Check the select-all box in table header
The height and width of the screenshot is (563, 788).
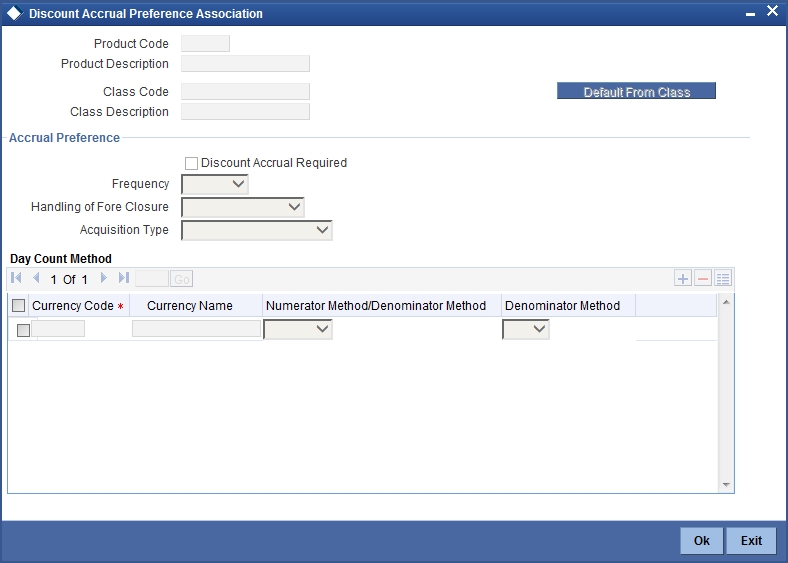point(19,306)
